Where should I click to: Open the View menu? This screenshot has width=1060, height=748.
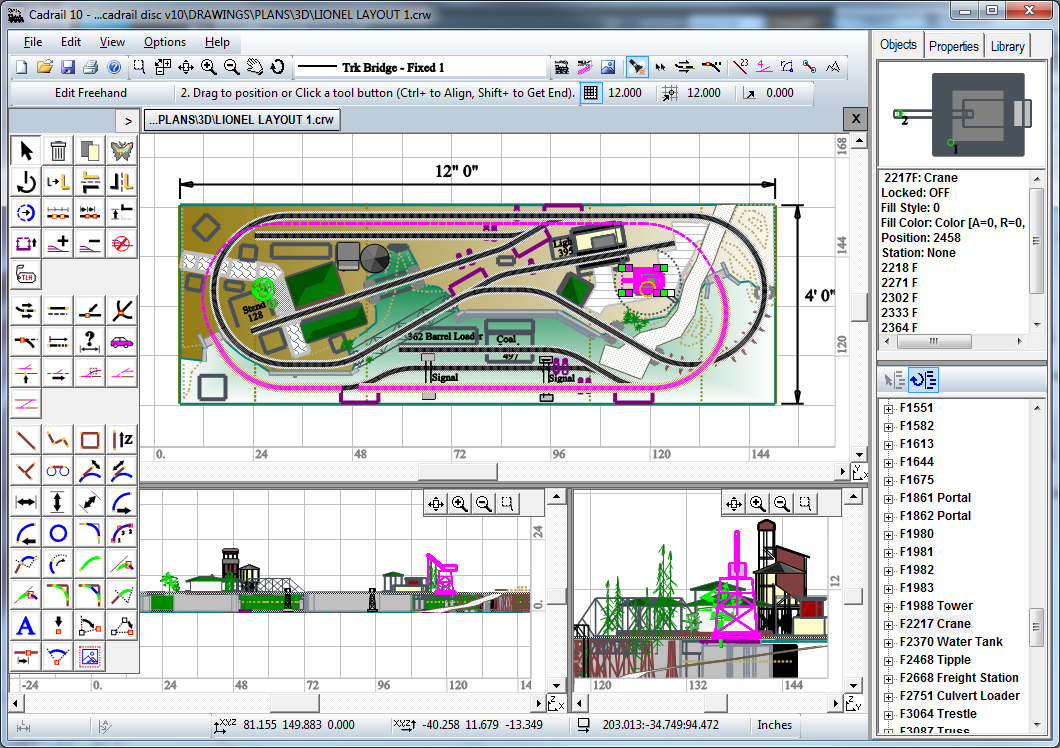[112, 42]
